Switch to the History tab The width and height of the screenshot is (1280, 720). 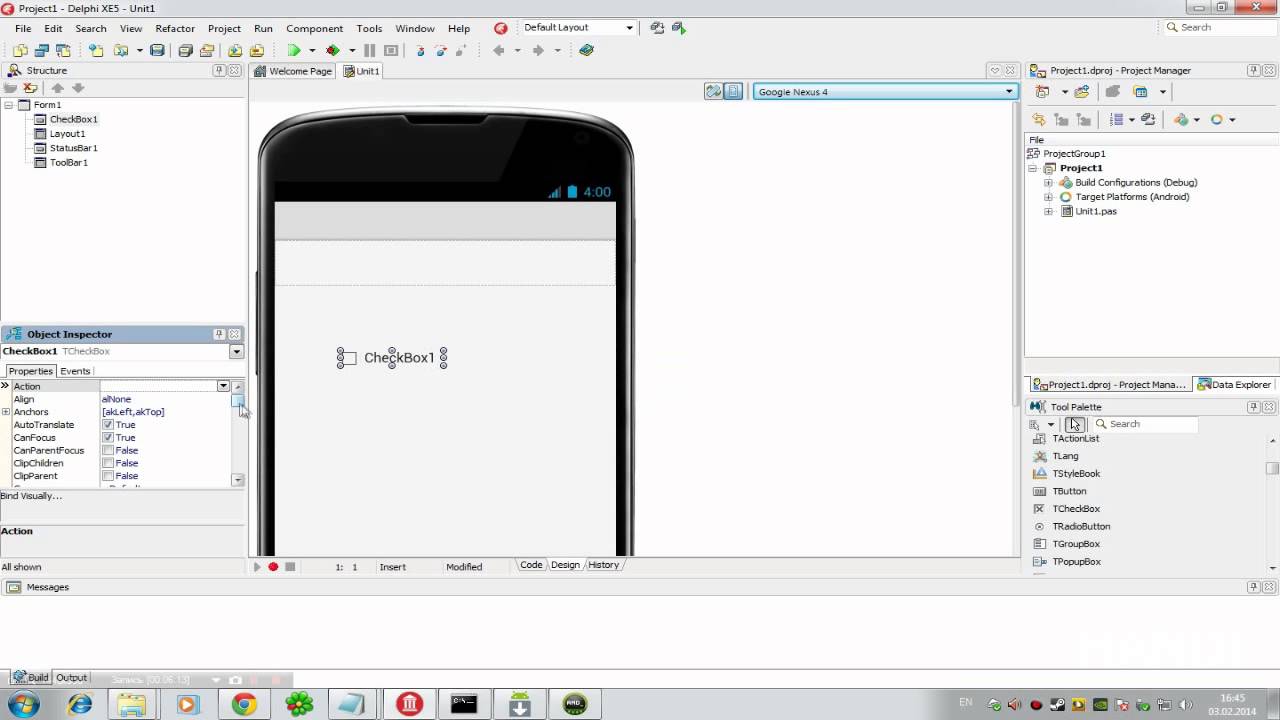[x=603, y=565]
